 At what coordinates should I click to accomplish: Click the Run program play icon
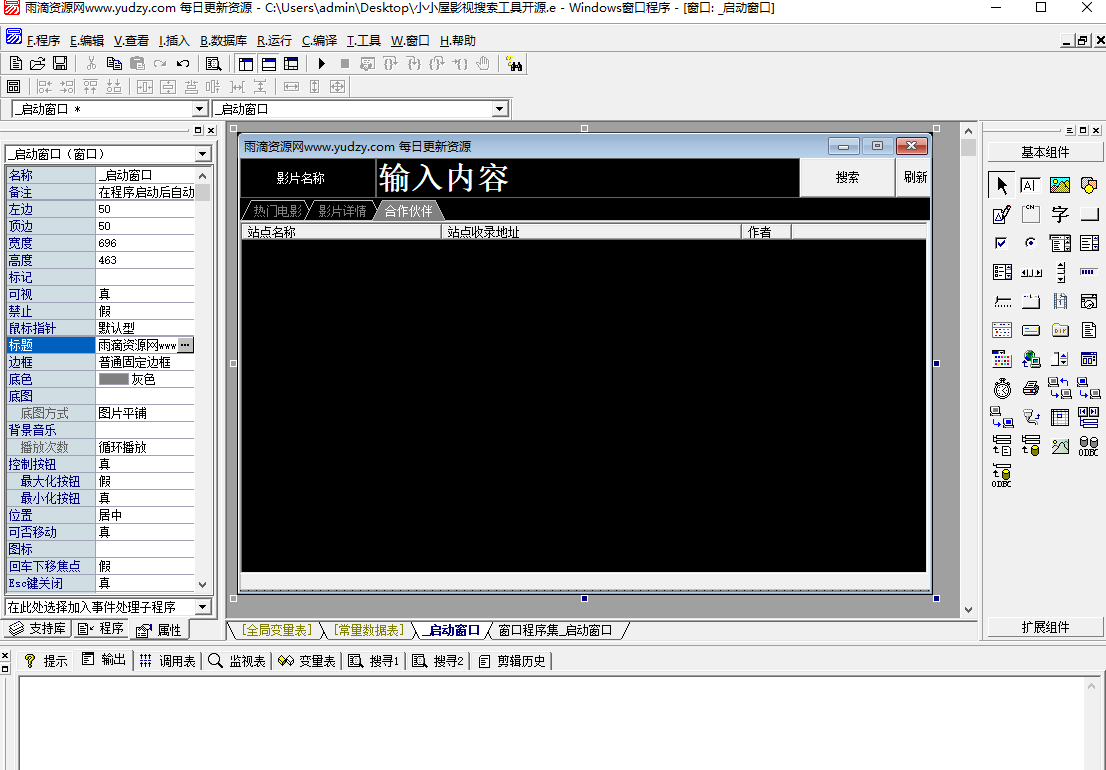321,64
